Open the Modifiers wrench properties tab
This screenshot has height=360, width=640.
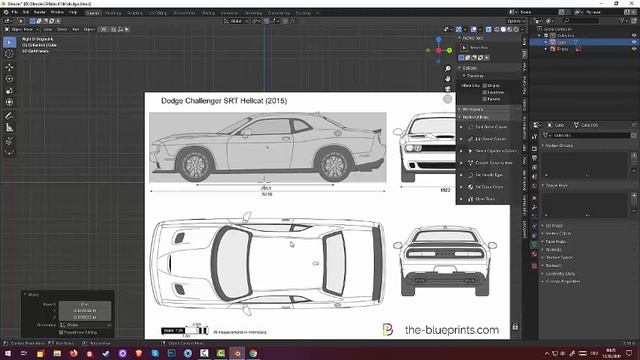[534, 207]
